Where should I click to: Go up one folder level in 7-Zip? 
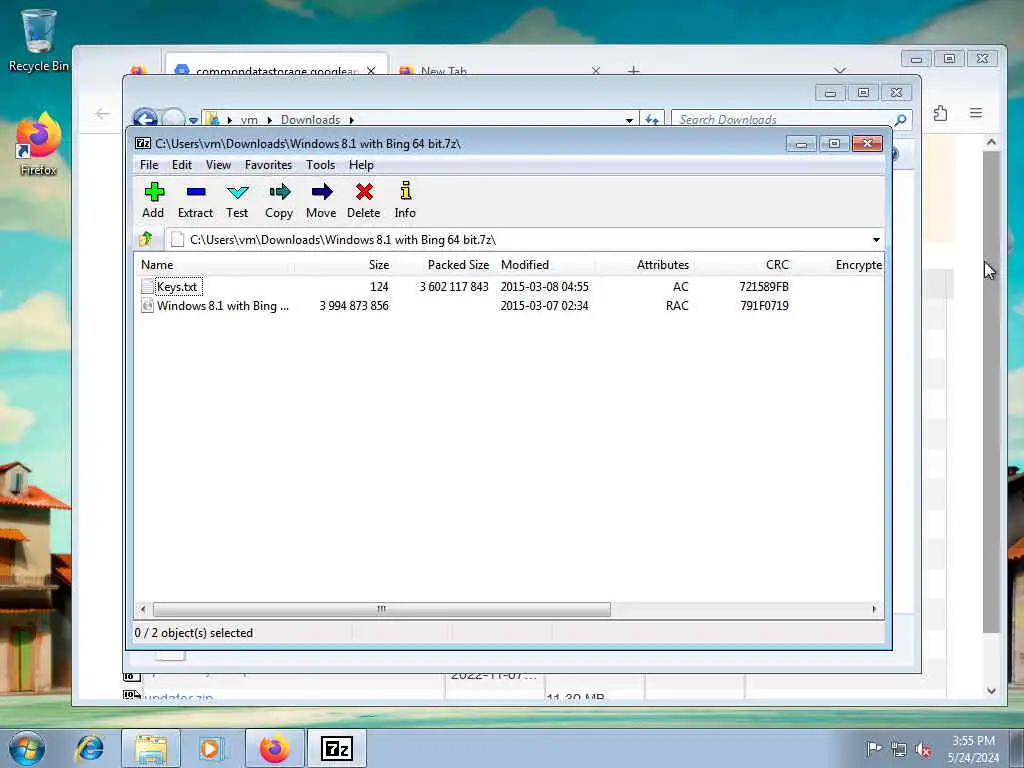click(146, 239)
